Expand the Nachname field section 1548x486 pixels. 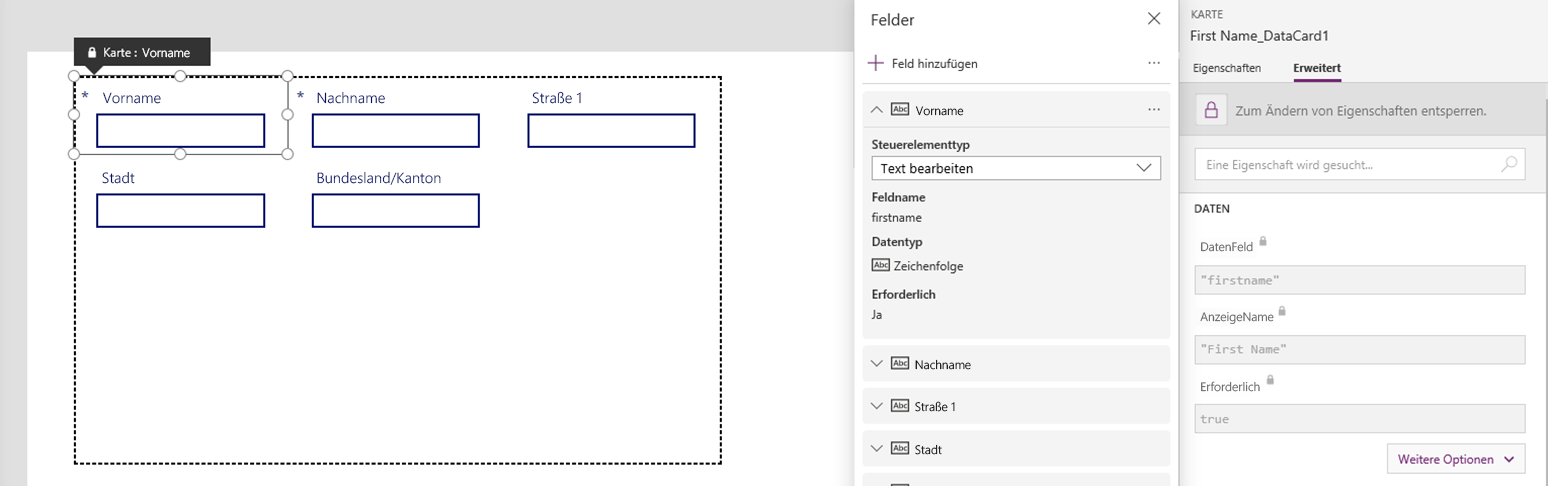pos(877,364)
